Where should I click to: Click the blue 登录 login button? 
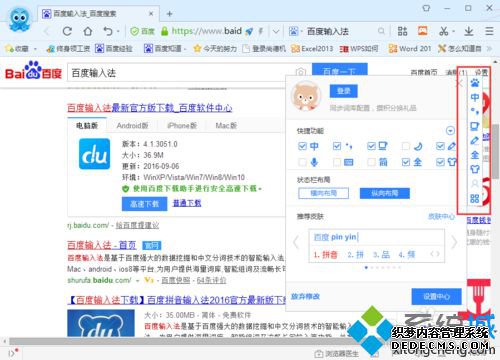click(x=343, y=91)
